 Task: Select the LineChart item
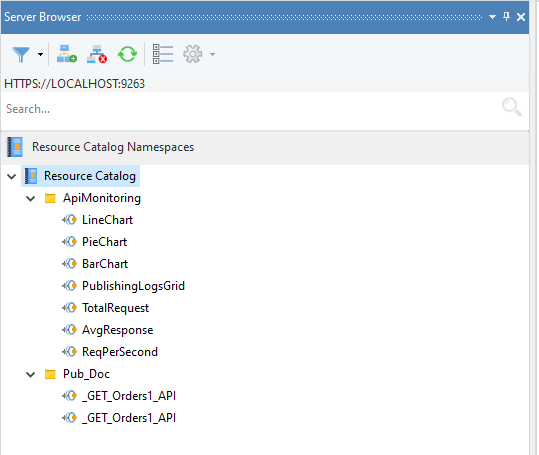(107, 220)
